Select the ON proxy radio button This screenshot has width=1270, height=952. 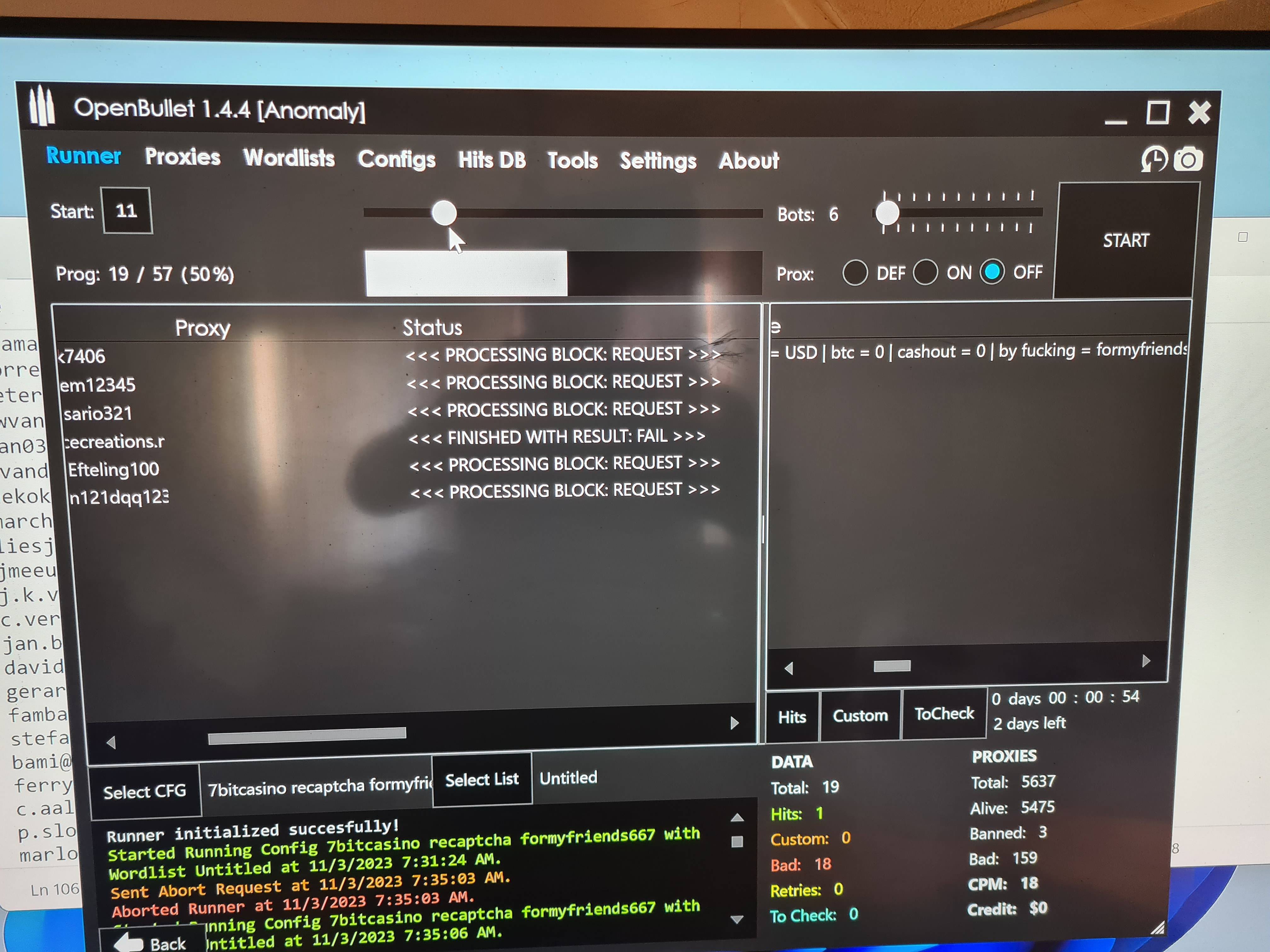pos(925,272)
